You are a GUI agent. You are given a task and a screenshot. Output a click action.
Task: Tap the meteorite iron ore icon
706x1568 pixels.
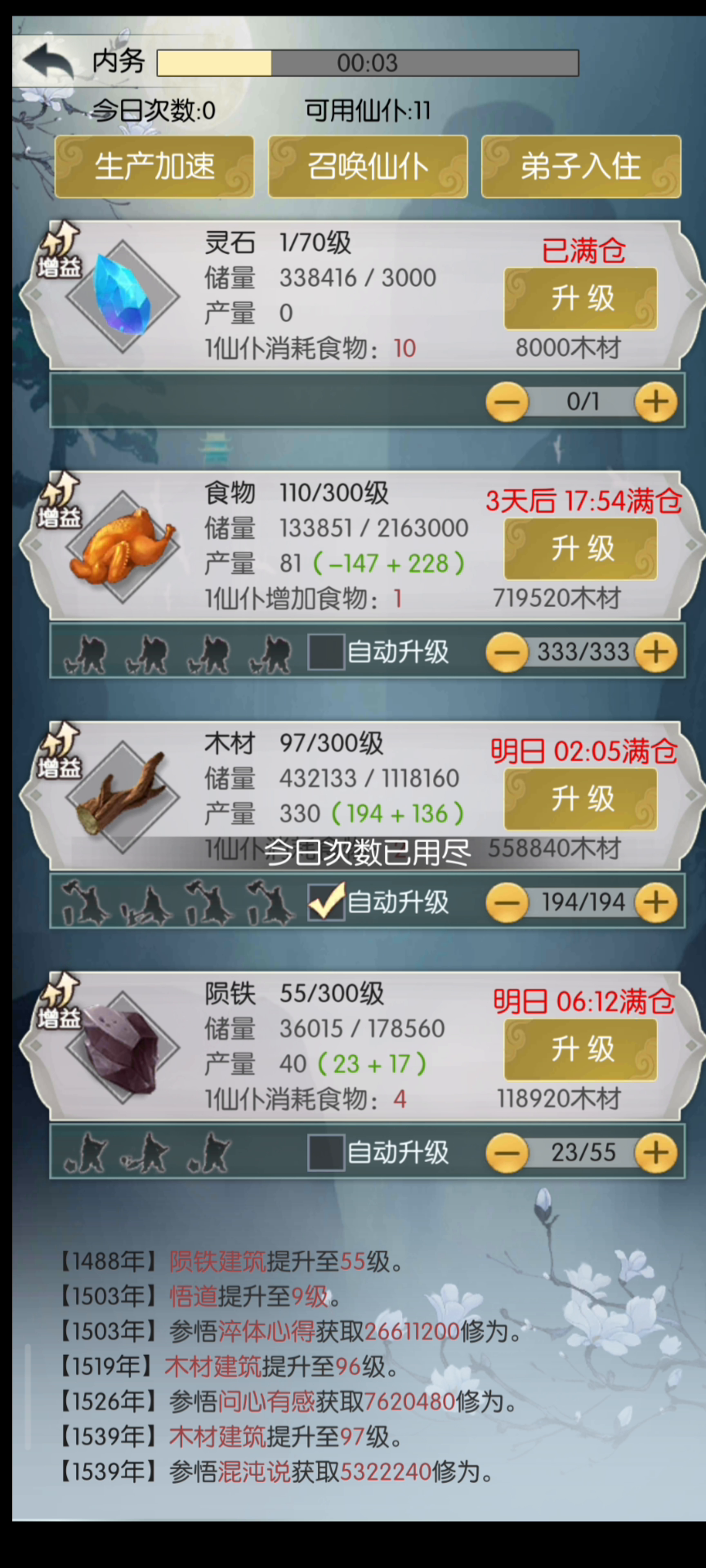tap(123, 1046)
